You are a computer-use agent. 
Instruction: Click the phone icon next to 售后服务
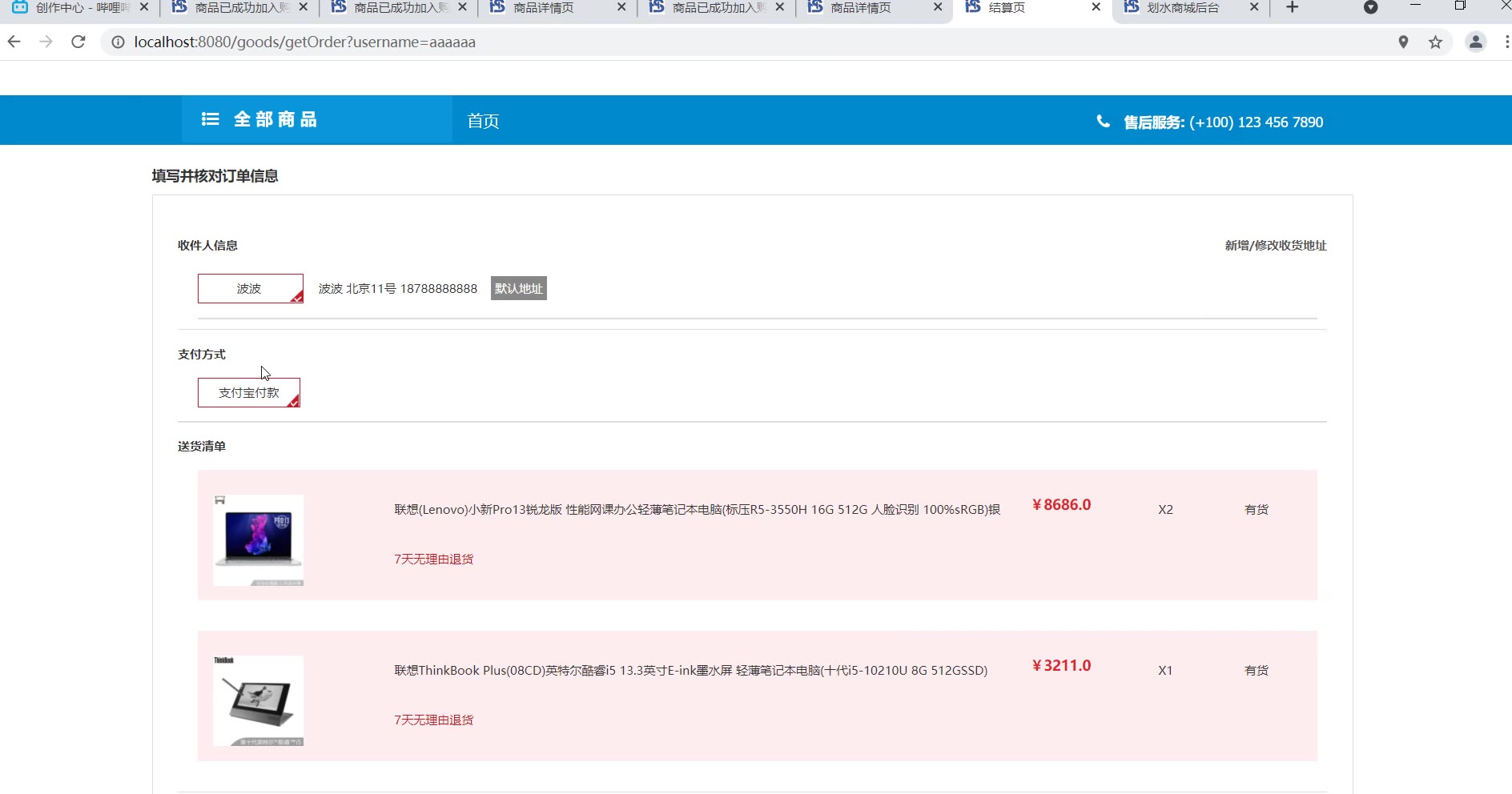tap(1103, 122)
